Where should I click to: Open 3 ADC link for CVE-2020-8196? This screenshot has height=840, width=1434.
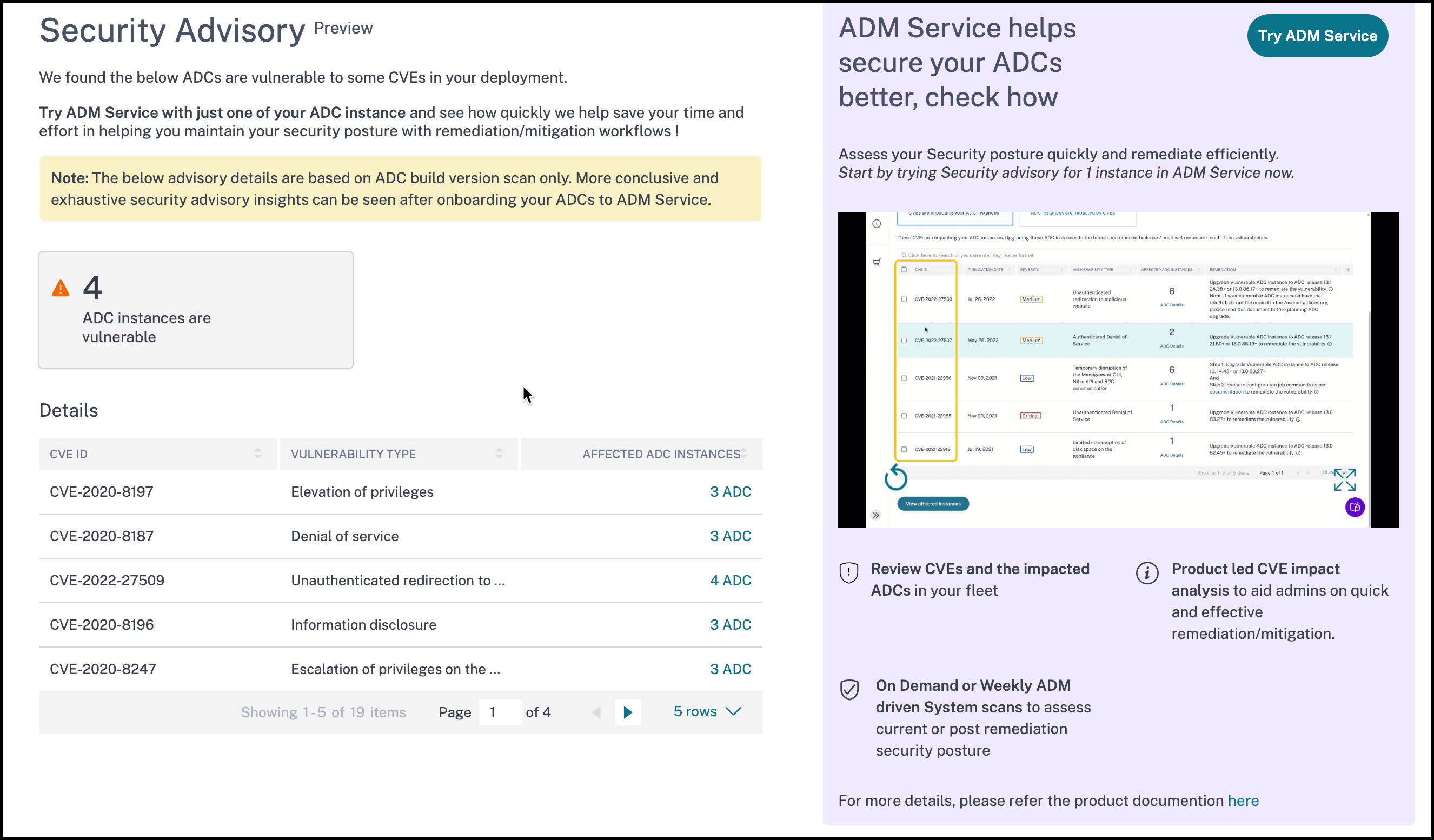730,624
